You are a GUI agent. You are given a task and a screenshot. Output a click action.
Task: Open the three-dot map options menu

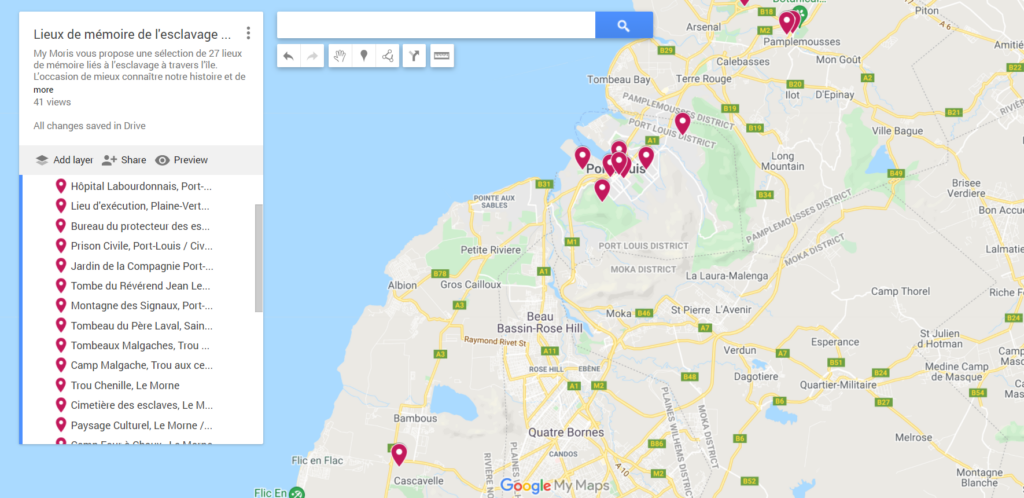point(248,34)
